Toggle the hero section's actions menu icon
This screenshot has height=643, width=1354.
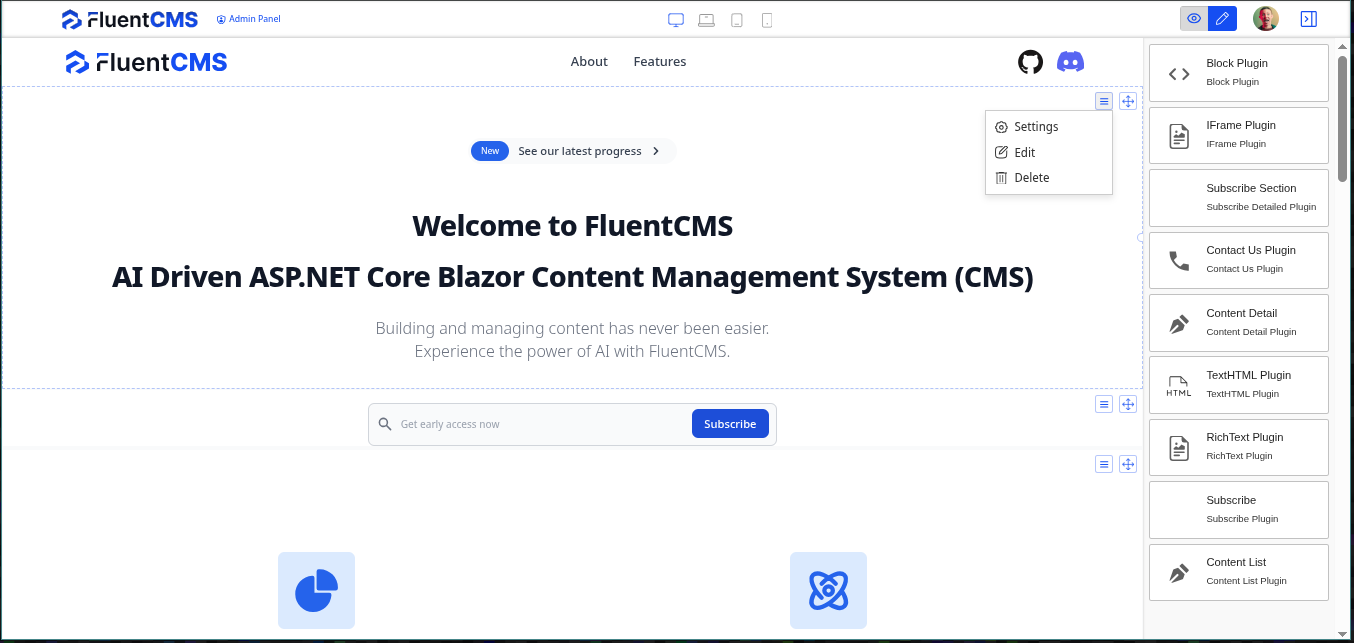click(1104, 101)
